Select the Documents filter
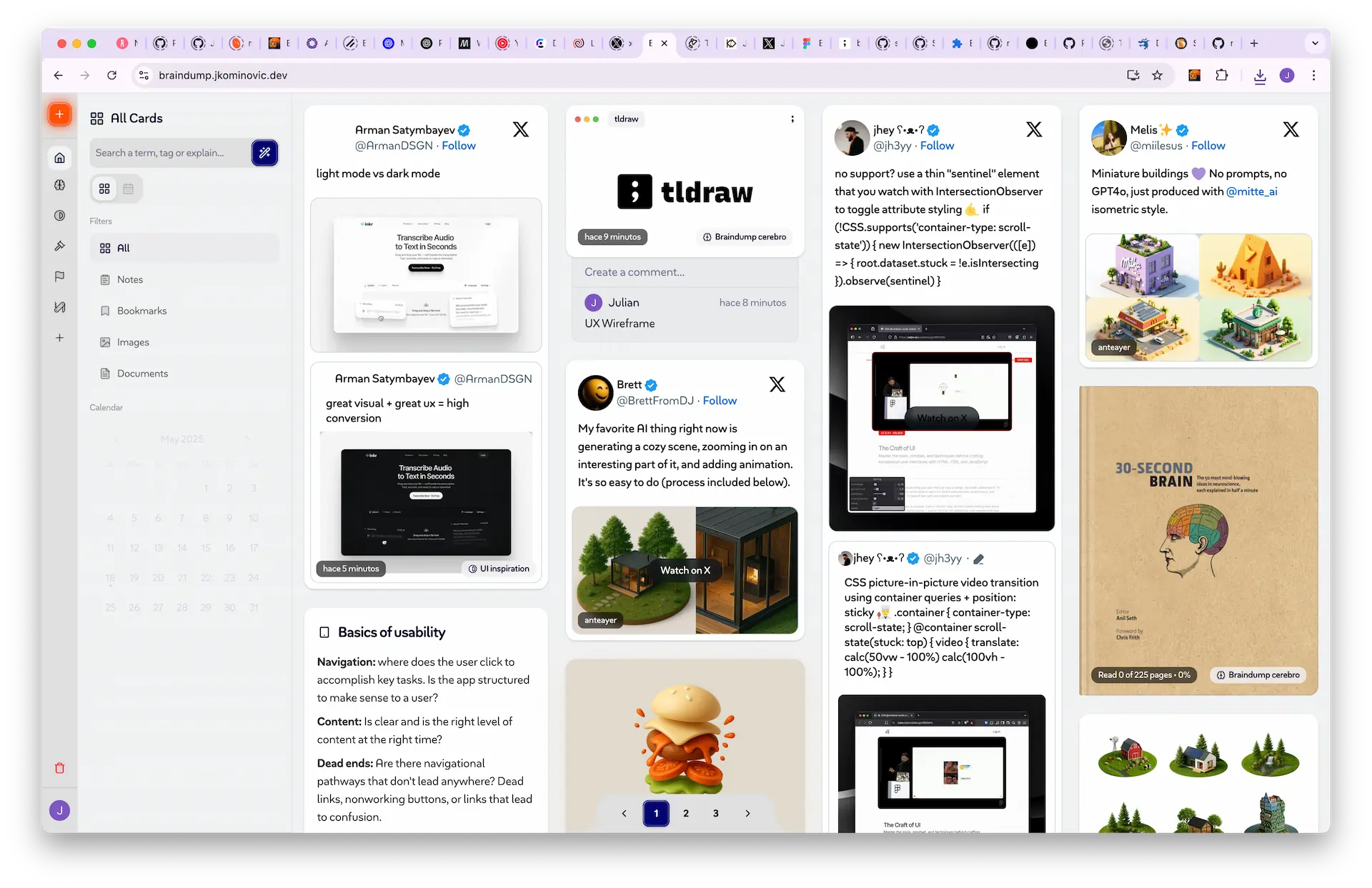This screenshot has width=1372, height=888. click(x=184, y=374)
